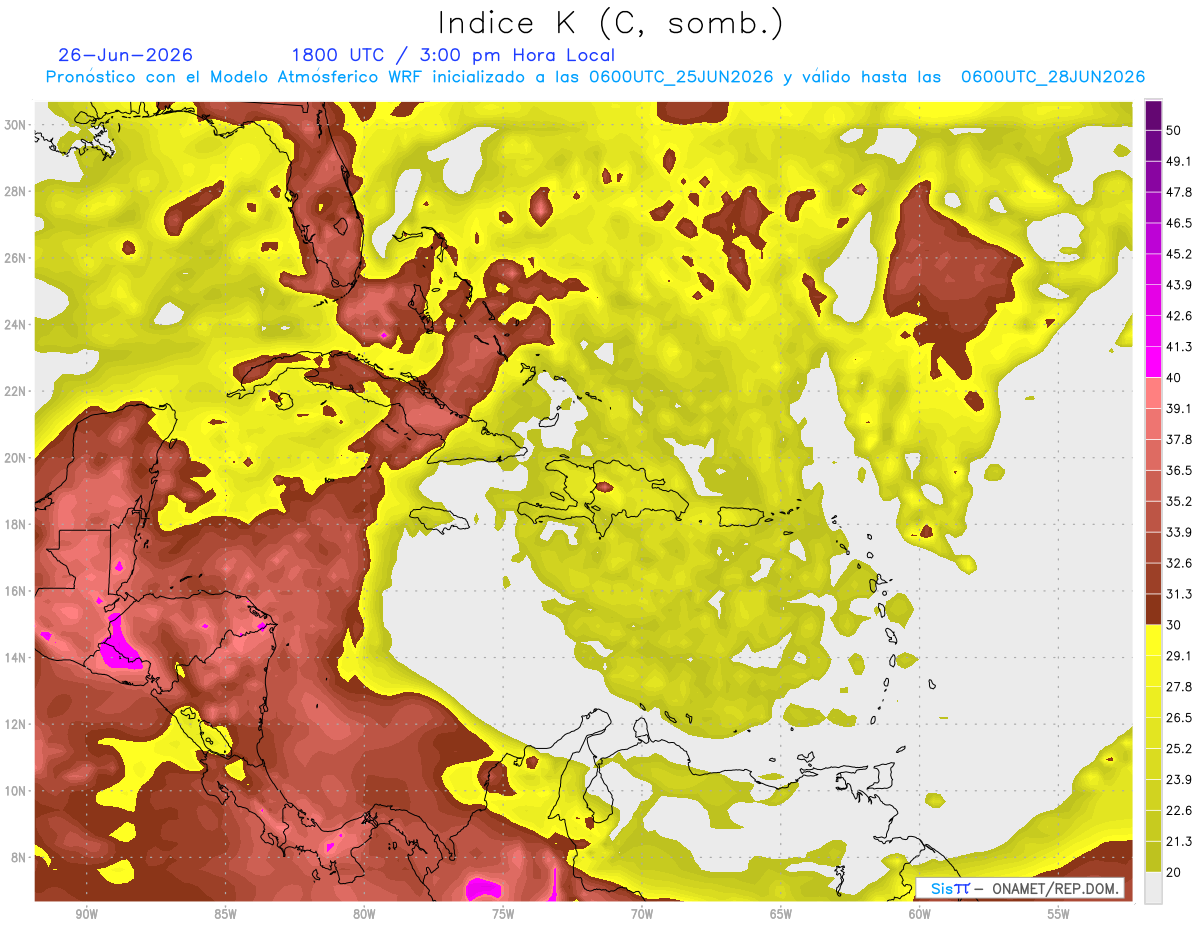Click the longitude axis label "90W"
Image resolution: width=1200 pixels, height=927 pixels.
(x=87, y=914)
